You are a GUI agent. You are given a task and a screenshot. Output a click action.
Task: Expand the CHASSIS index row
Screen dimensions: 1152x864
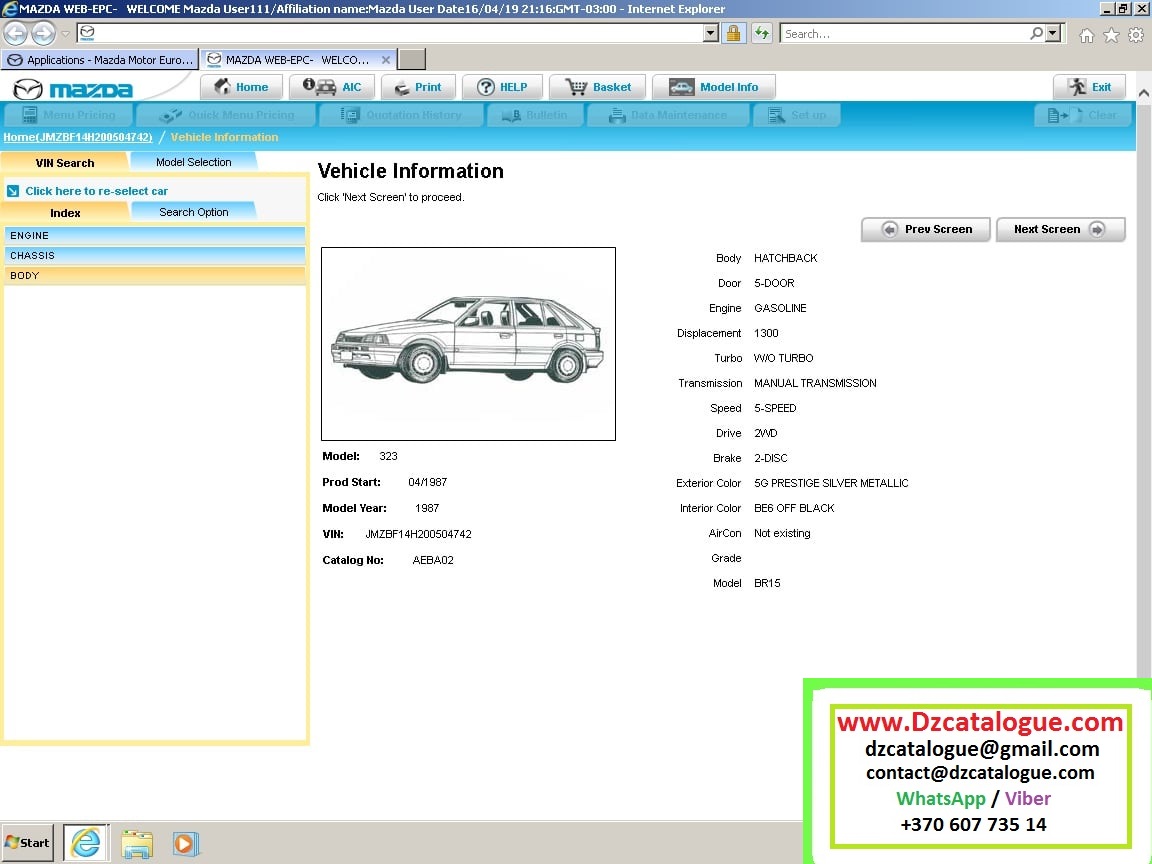pos(154,255)
